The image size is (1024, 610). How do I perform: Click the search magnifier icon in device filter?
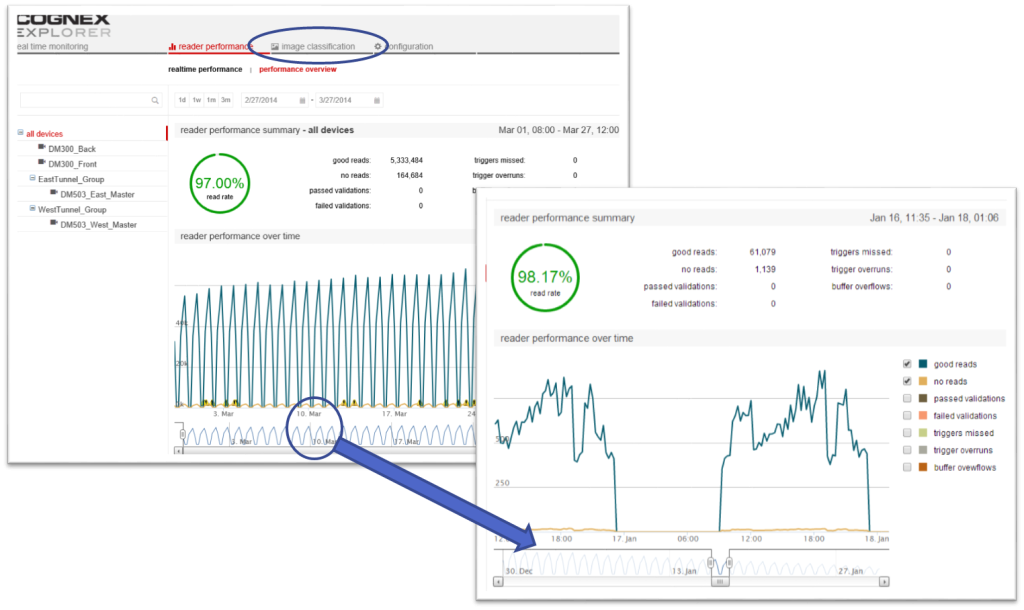pos(155,101)
